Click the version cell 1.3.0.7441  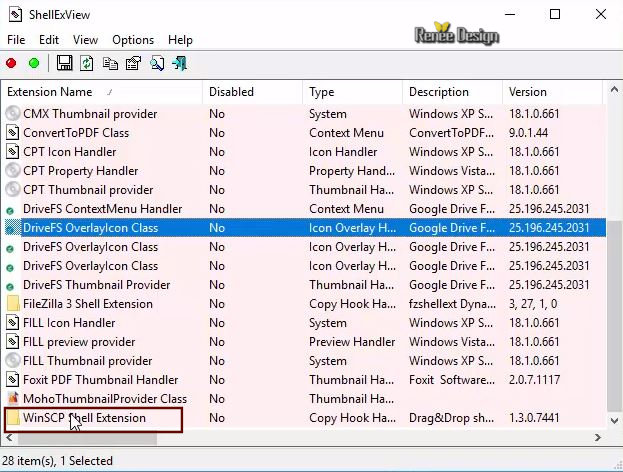[x=534, y=418]
